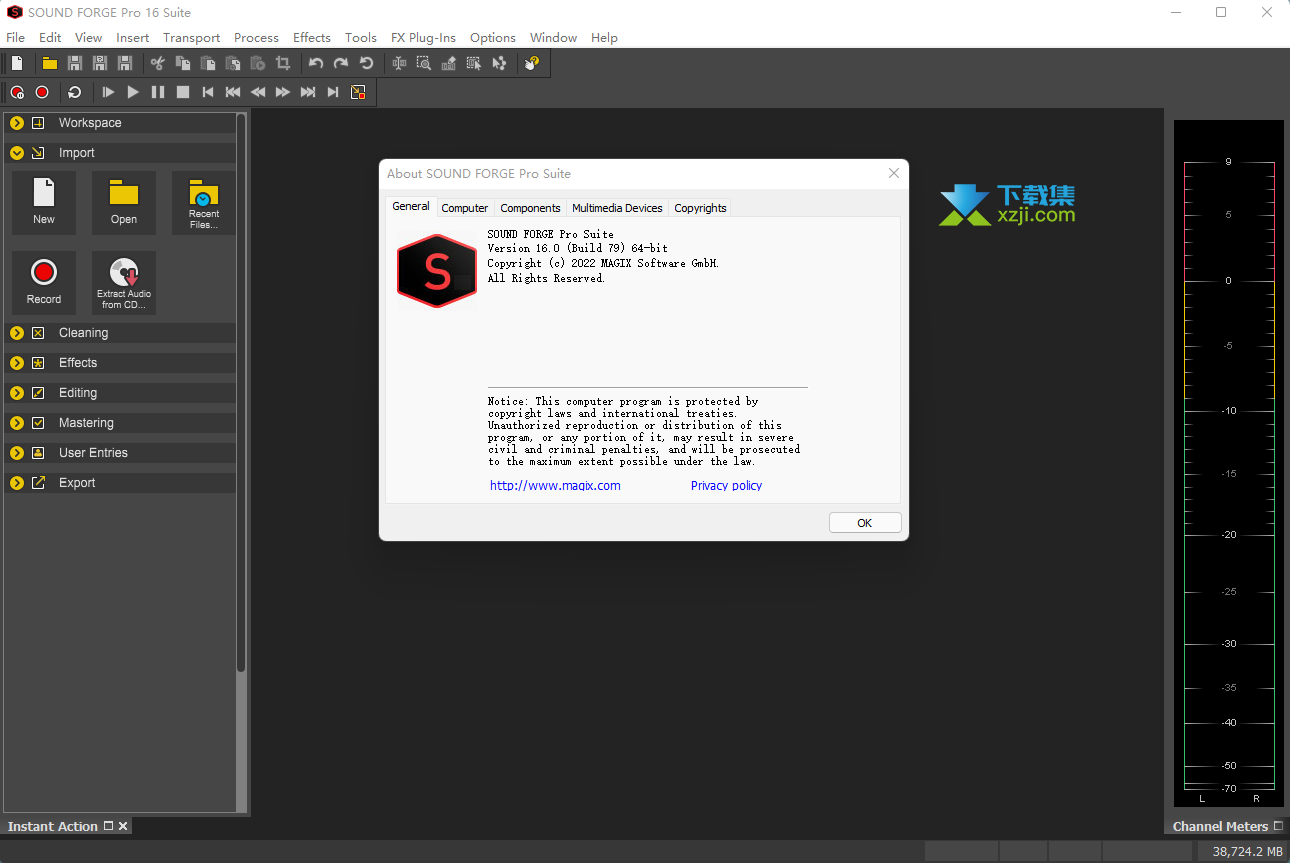Select the Envelope tool icon
This screenshot has height=863, width=1290.
499,63
